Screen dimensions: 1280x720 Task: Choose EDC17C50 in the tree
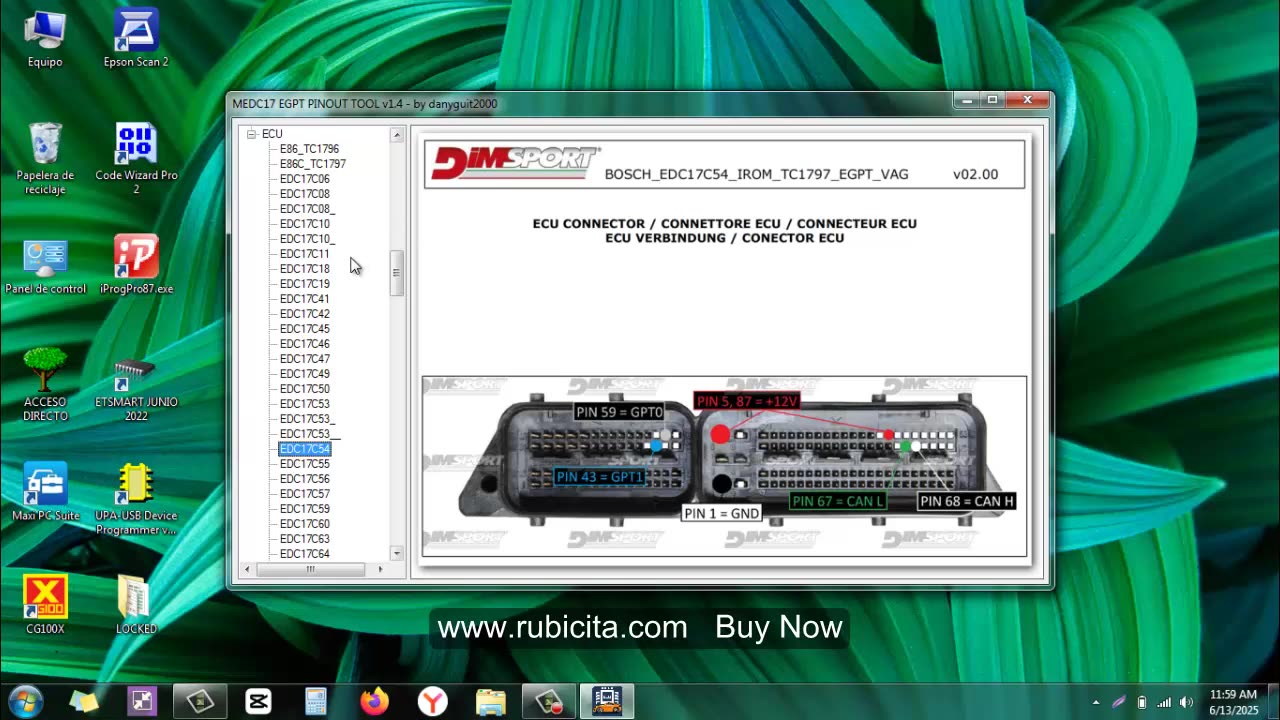(x=304, y=389)
